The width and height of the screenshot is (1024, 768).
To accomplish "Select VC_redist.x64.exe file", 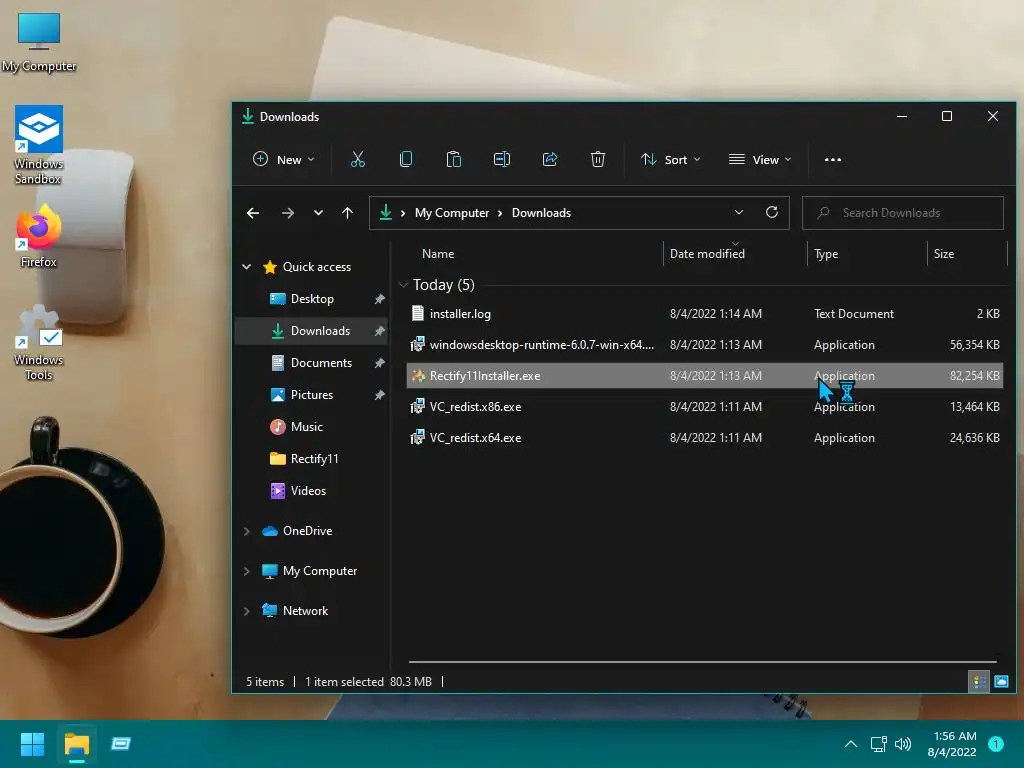I will pos(705,438).
